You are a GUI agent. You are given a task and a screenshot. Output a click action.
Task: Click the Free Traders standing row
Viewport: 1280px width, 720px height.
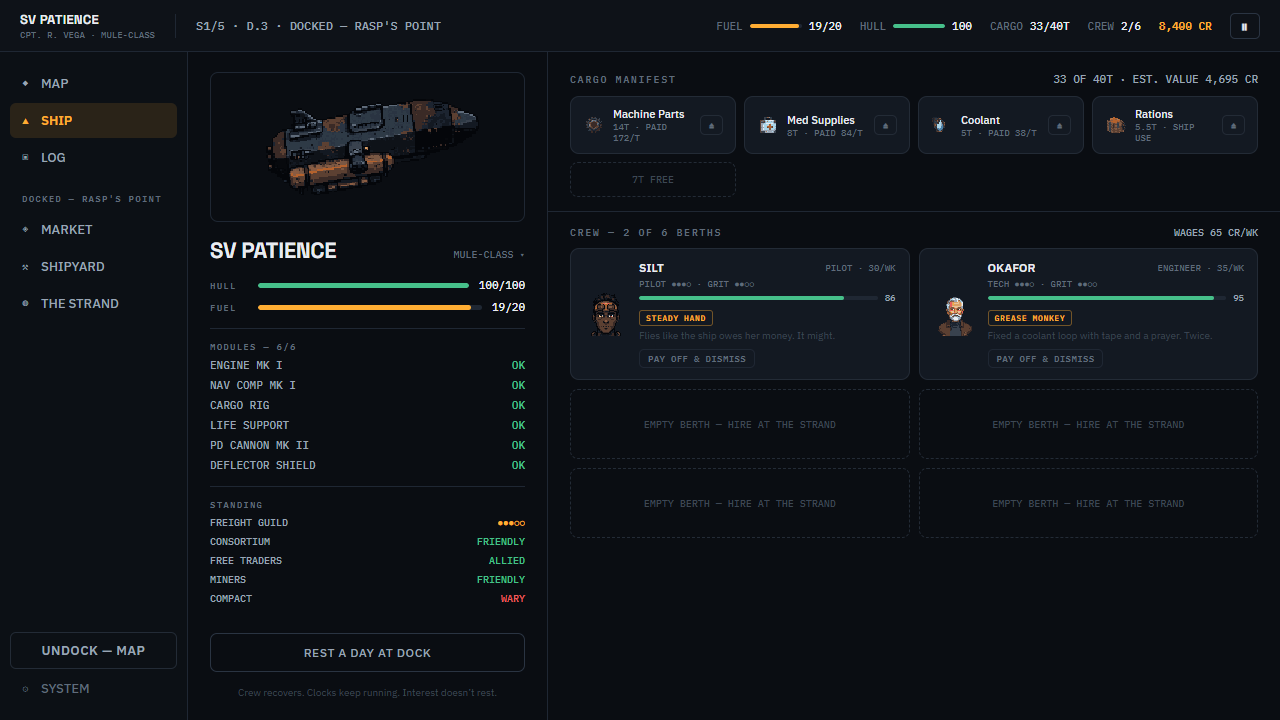(367, 561)
